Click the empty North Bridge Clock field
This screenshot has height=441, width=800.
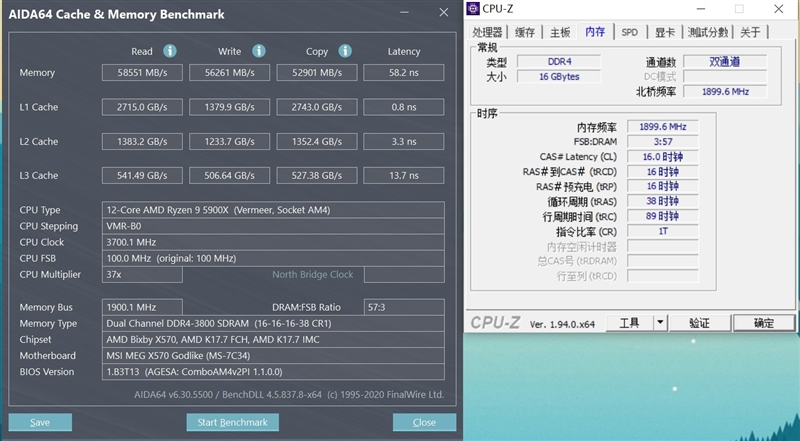click(404, 275)
